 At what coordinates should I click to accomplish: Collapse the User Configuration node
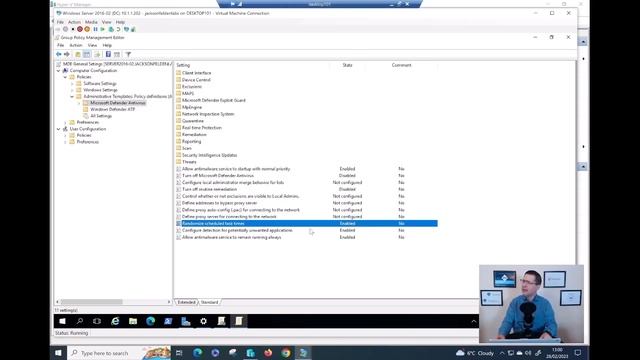point(58,129)
